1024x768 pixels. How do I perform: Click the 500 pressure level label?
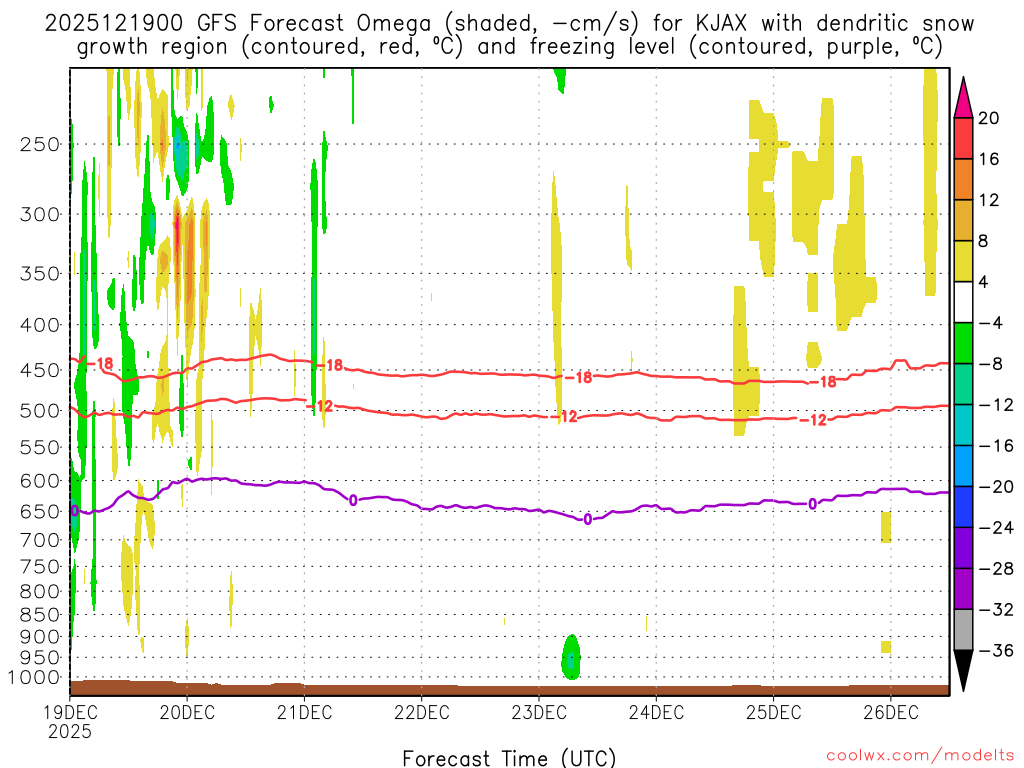(40, 411)
